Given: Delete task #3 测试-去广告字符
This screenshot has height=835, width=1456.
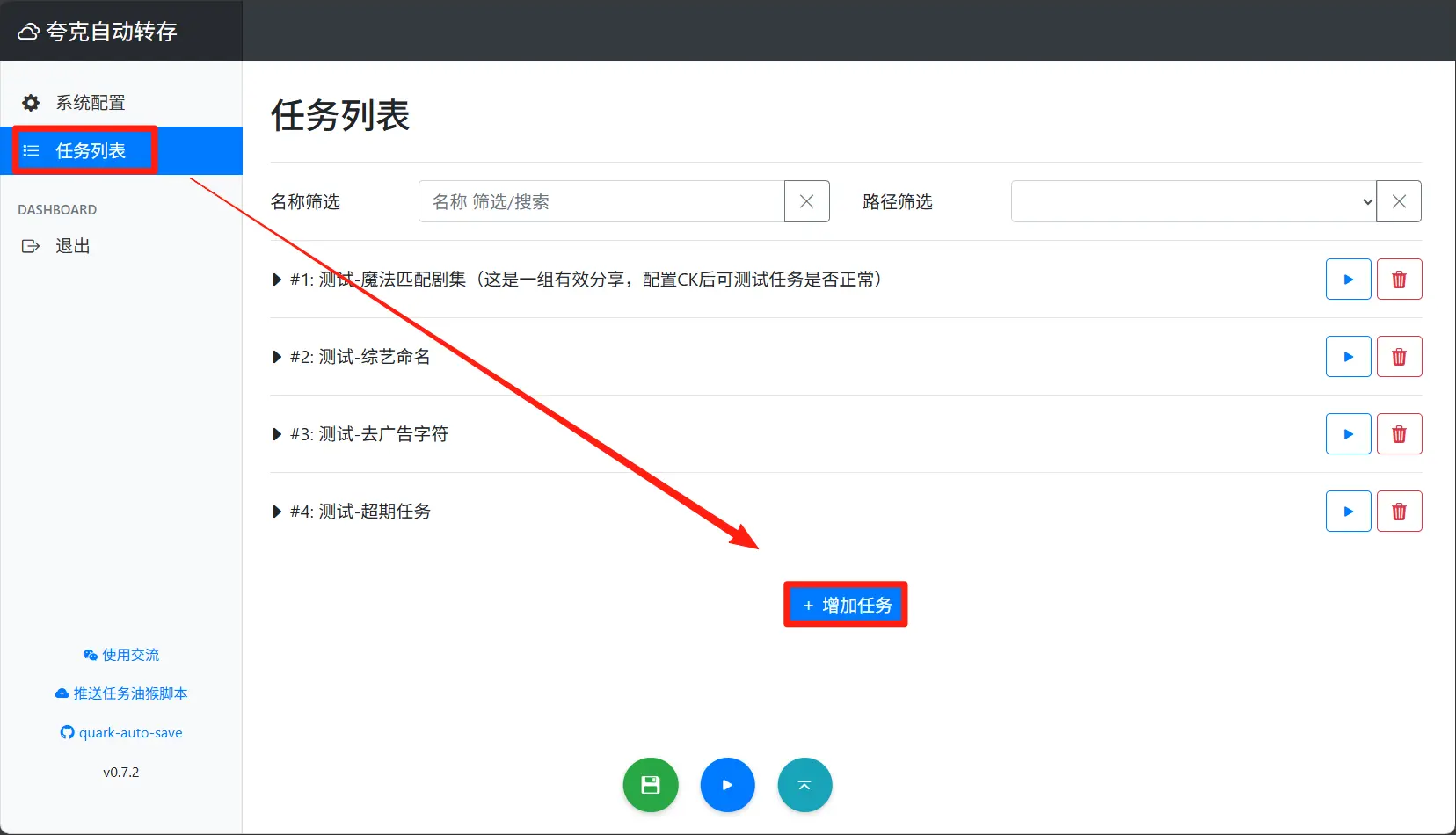Looking at the screenshot, I should pyautogui.click(x=1399, y=434).
